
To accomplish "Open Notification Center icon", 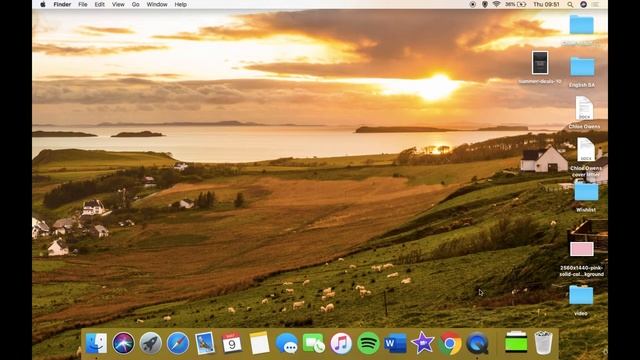I will pos(596,4).
